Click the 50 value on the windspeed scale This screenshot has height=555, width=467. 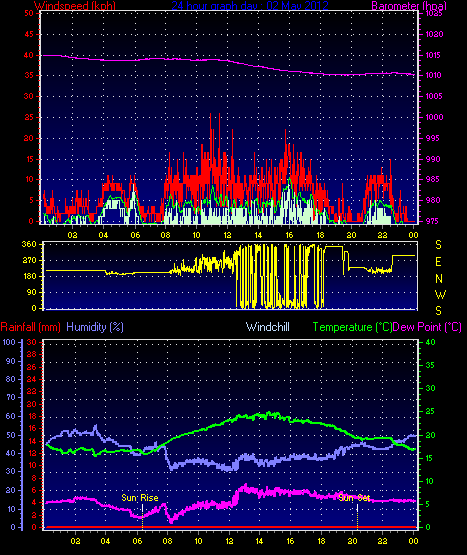pyautogui.click(x=29, y=13)
